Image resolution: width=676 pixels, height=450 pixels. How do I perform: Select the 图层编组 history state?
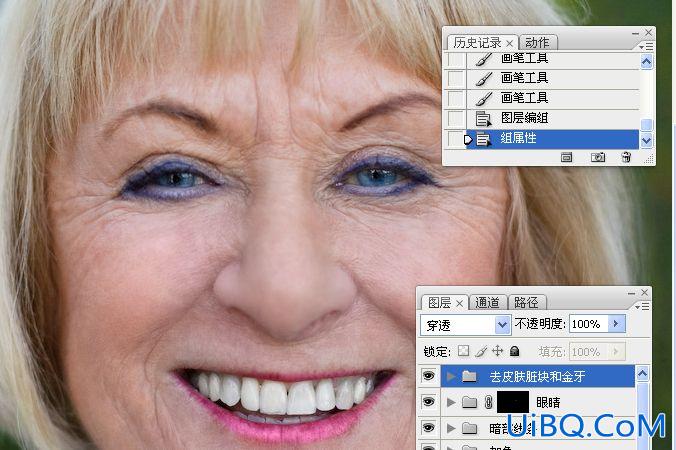pos(552,118)
